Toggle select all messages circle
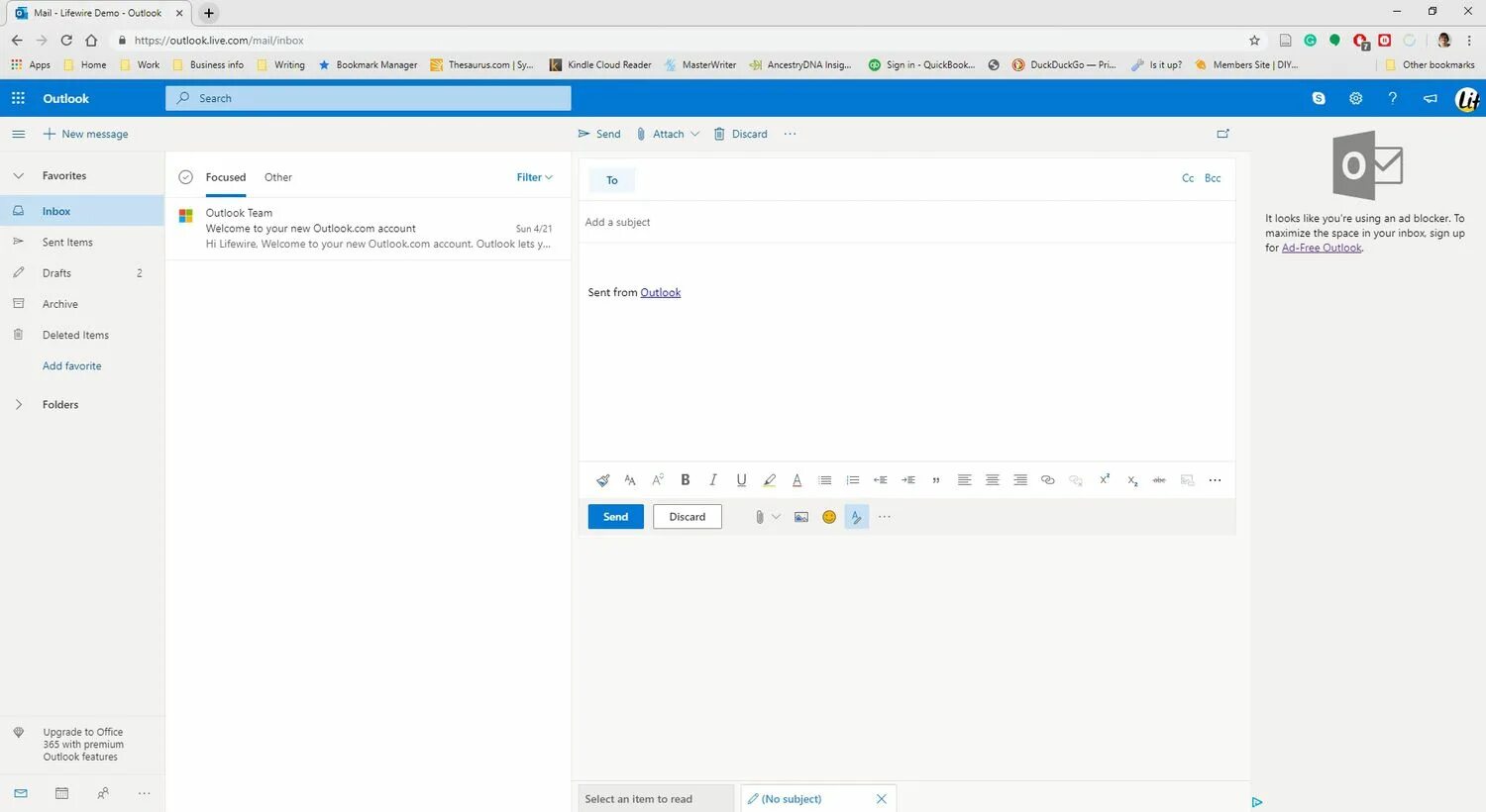 coord(185,177)
